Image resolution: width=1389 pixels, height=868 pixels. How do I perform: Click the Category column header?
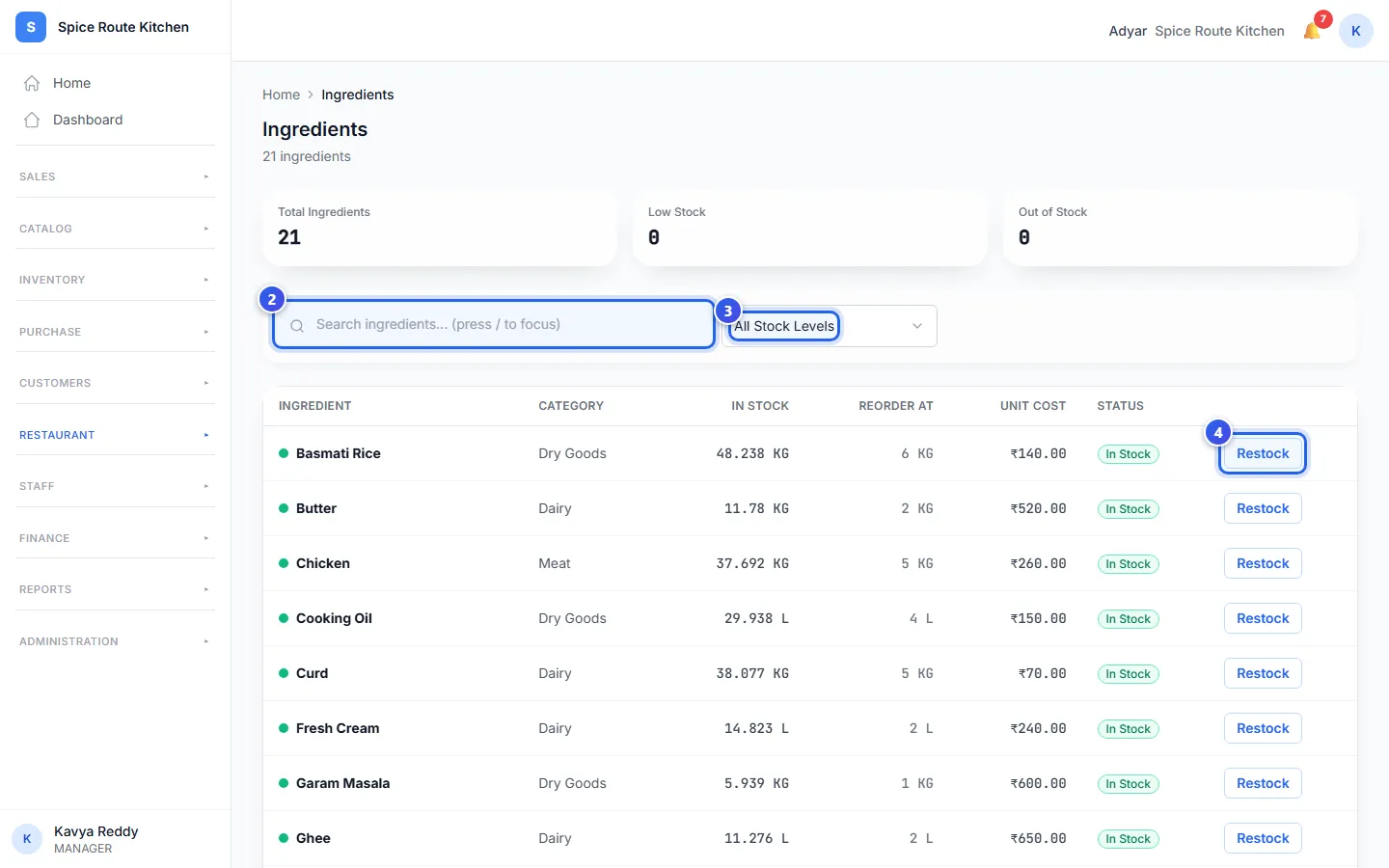pos(571,406)
